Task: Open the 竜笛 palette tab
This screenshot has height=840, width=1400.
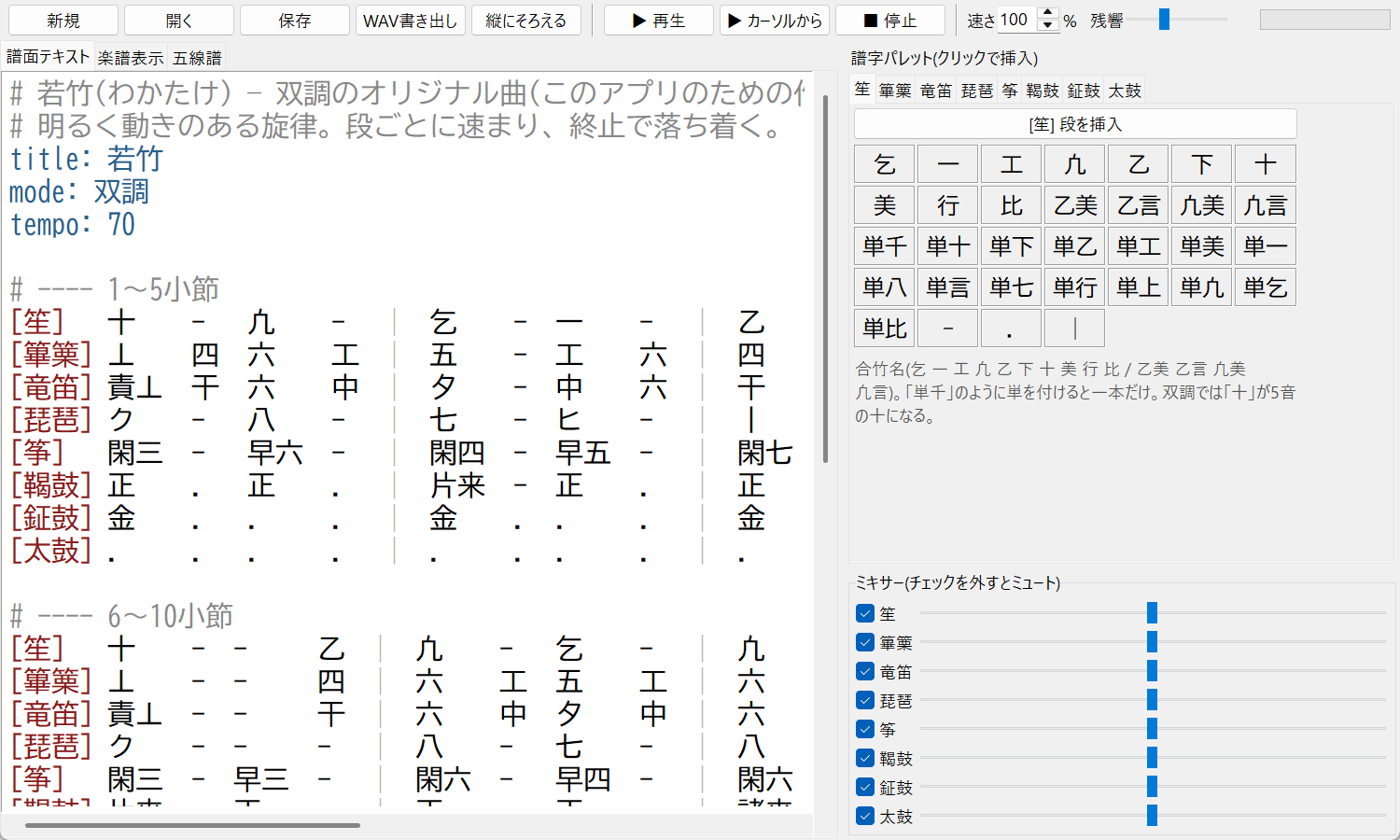Action: [x=936, y=91]
